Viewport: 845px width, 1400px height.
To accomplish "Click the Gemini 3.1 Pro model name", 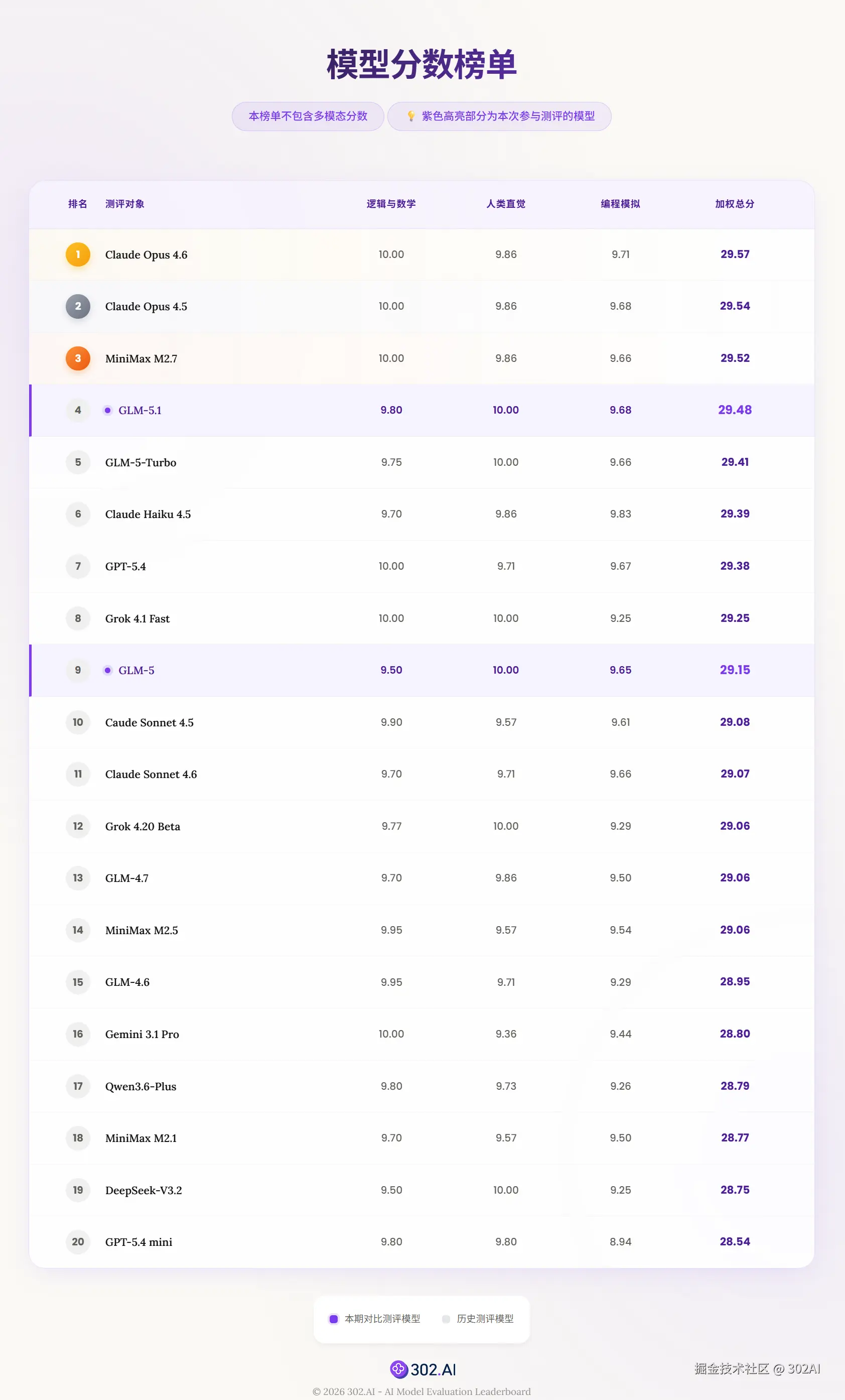I will click(x=142, y=1035).
